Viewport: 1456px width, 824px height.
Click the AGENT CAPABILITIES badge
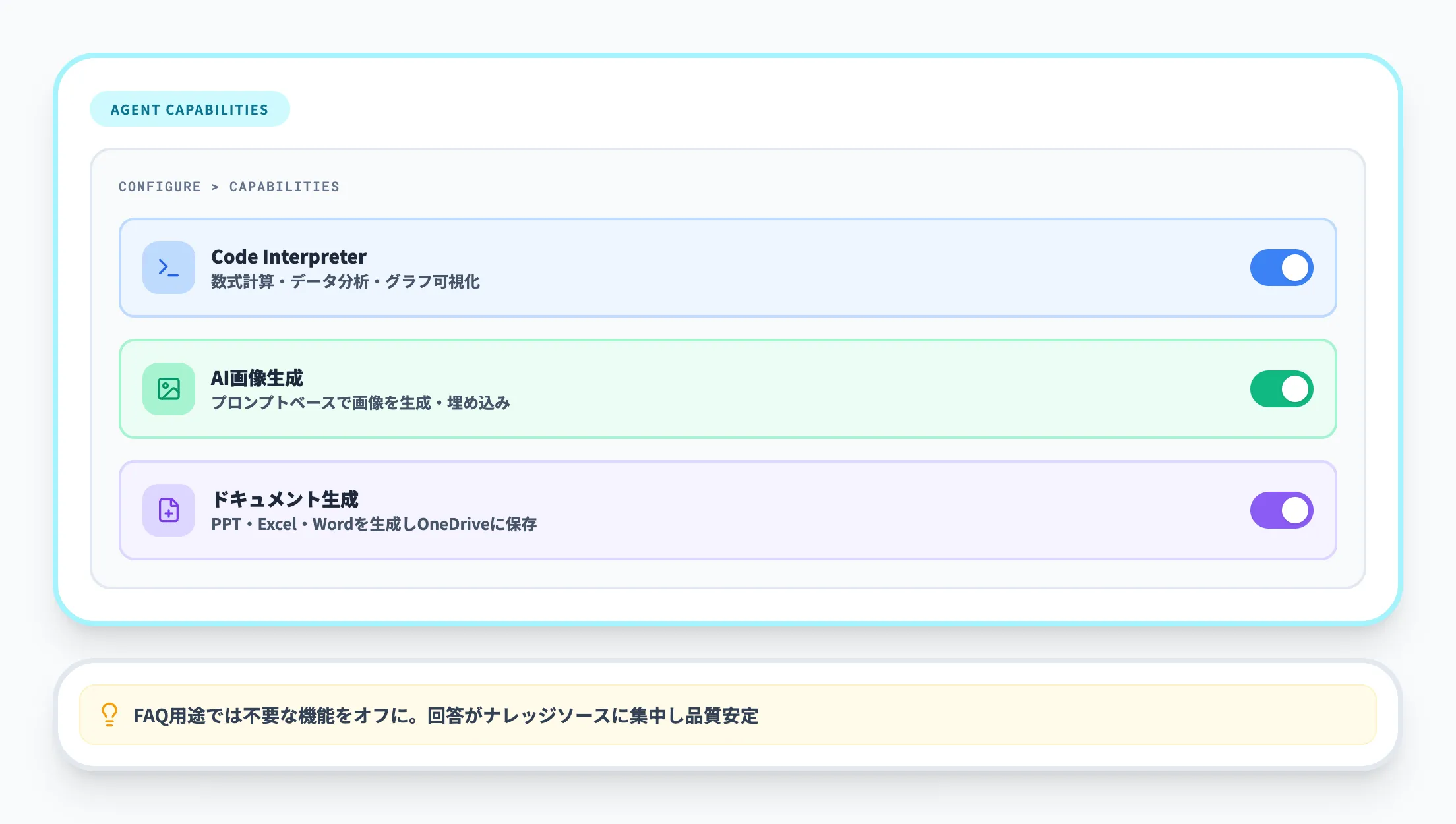(190, 109)
